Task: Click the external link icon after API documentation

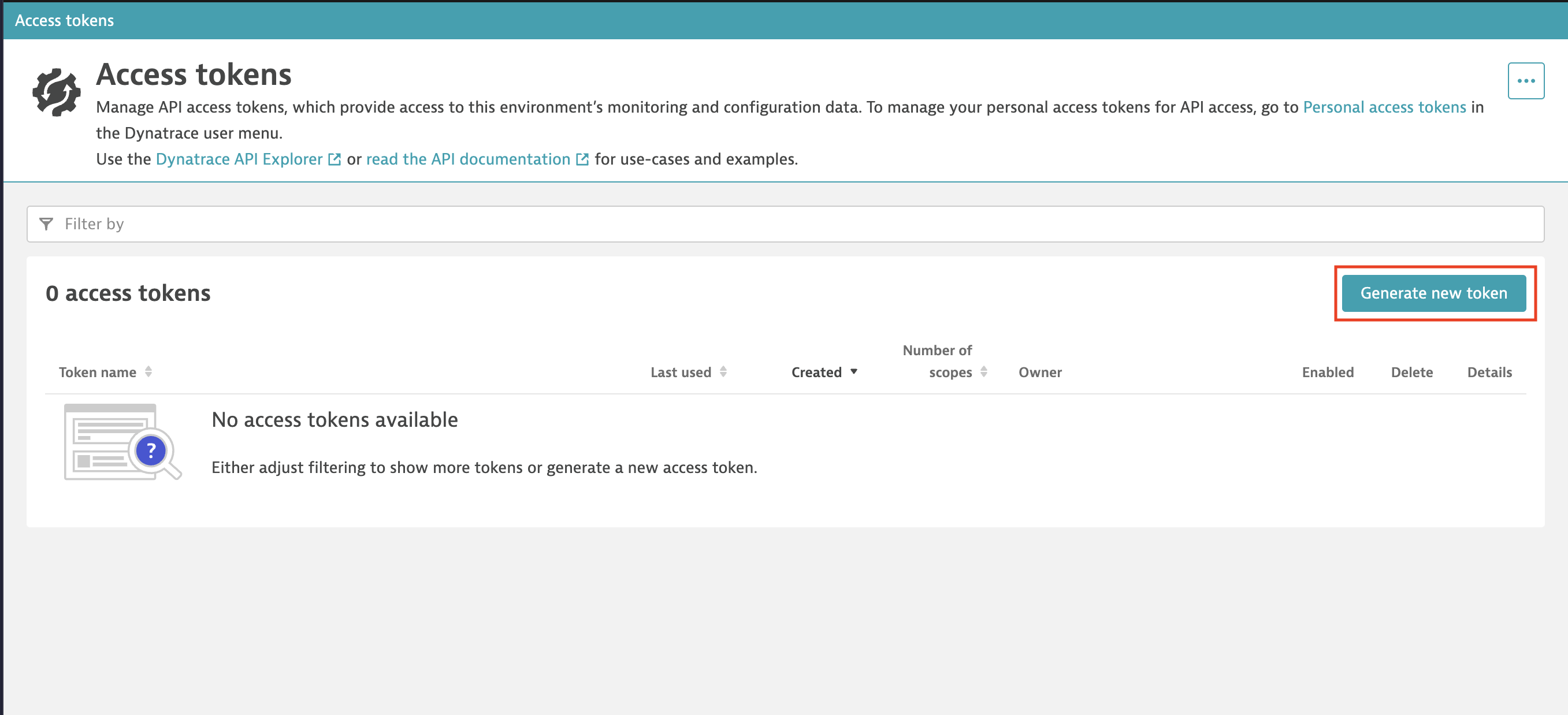Action: click(582, 159)
